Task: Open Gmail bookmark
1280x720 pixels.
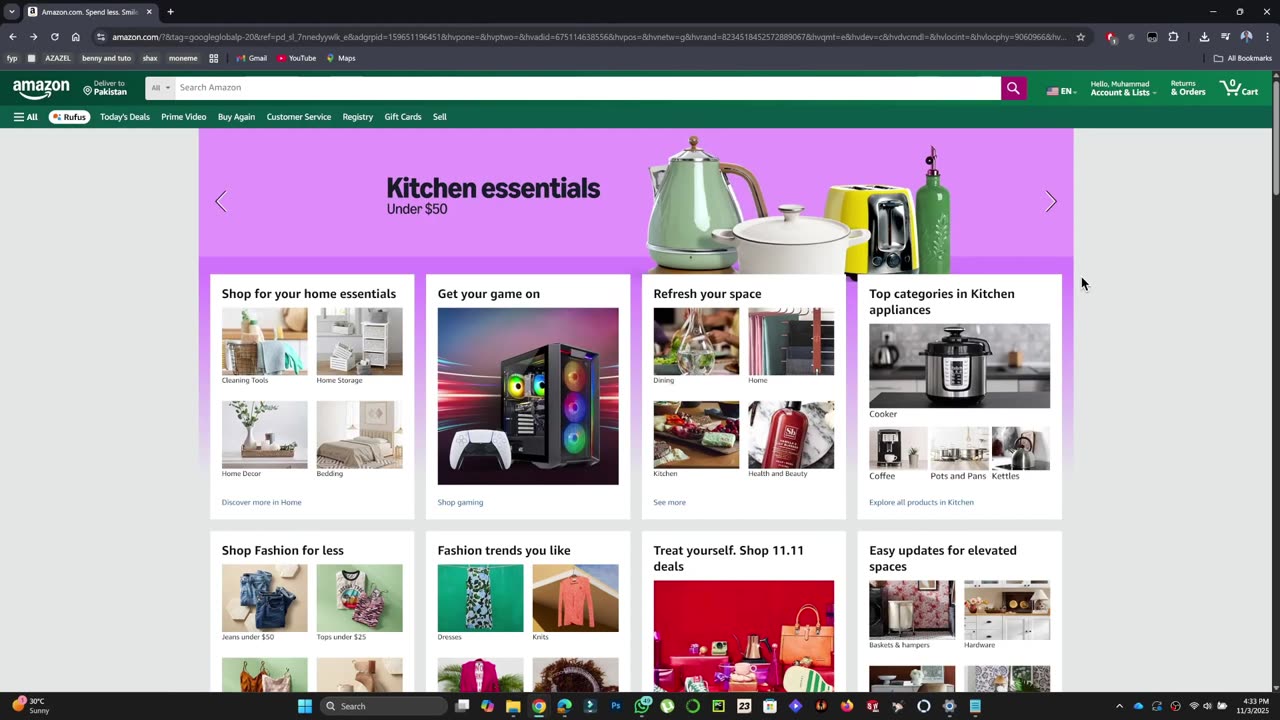Action: click(x=251, y=58)
